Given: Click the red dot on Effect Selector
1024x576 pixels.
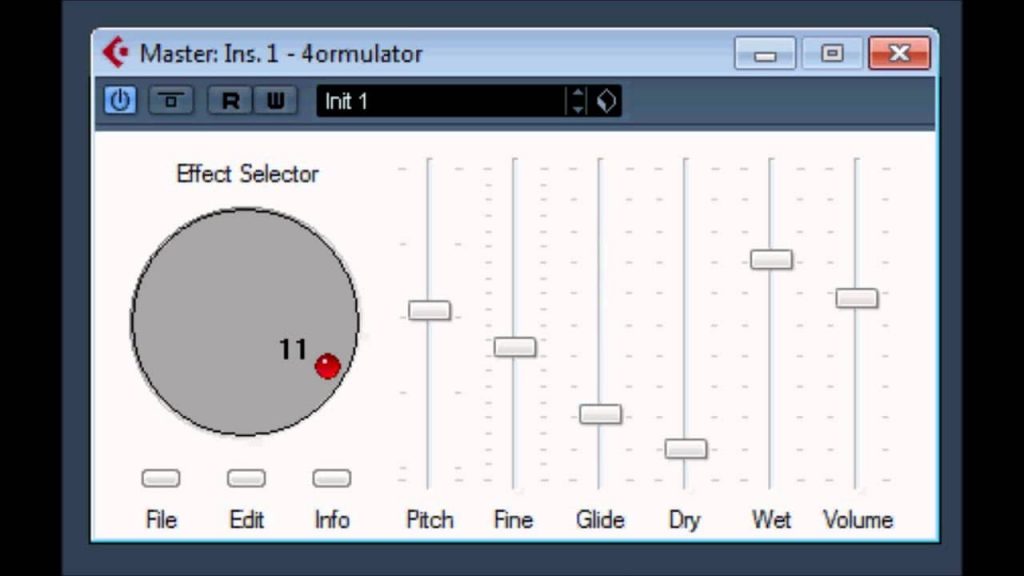Looking at the screenshot, I should pos(327,366).
